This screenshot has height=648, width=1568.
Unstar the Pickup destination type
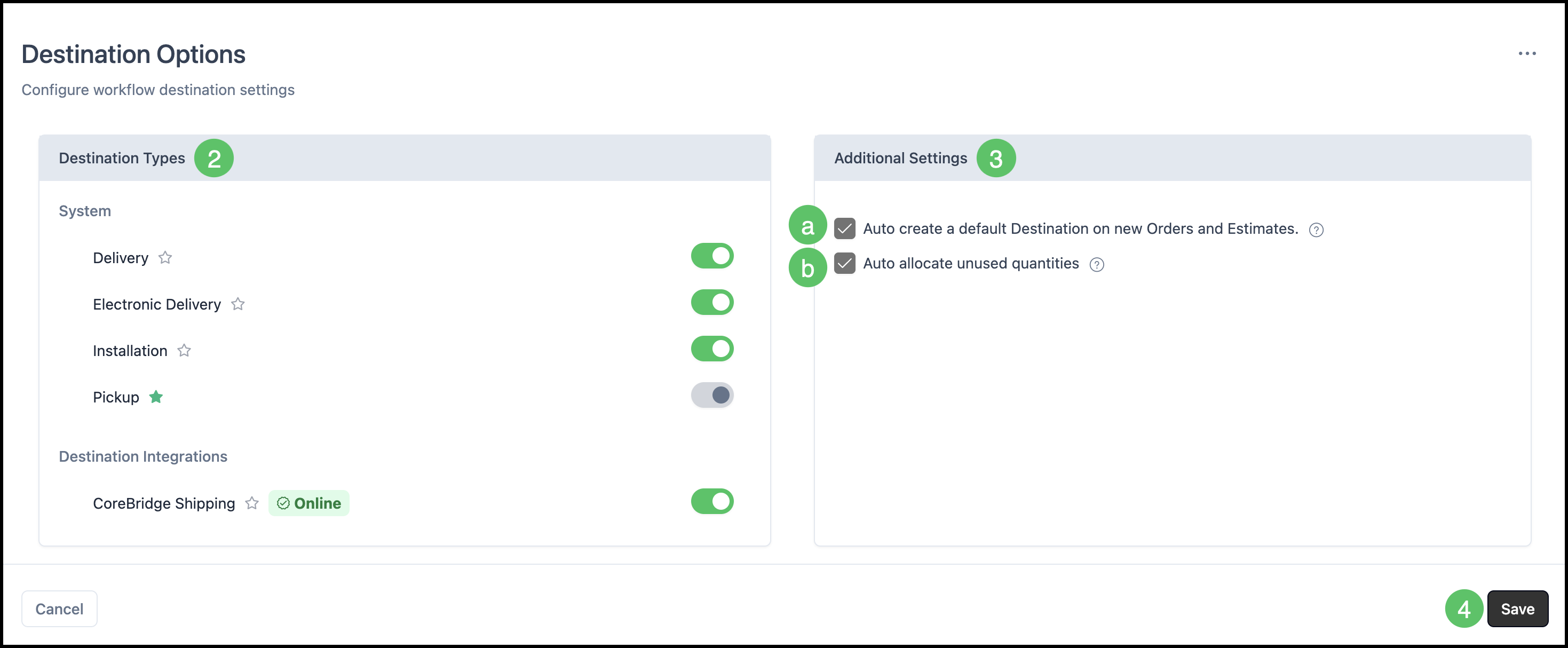click(x=156, y=397)
